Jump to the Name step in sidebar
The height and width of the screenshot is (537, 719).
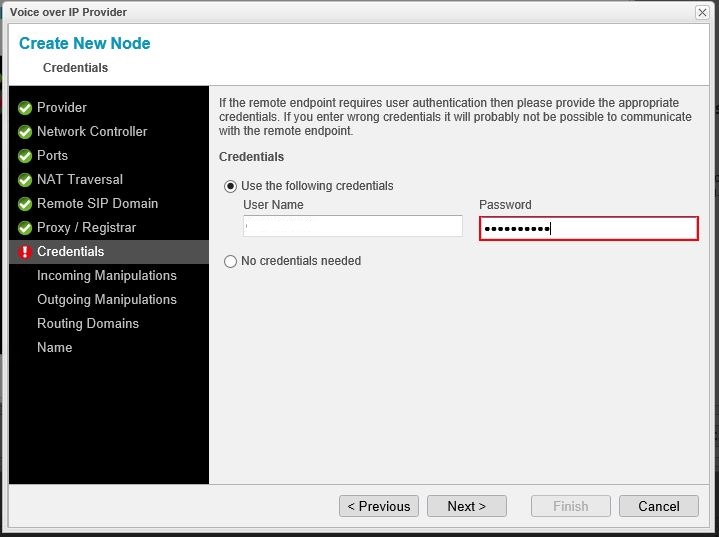point(54,348)
